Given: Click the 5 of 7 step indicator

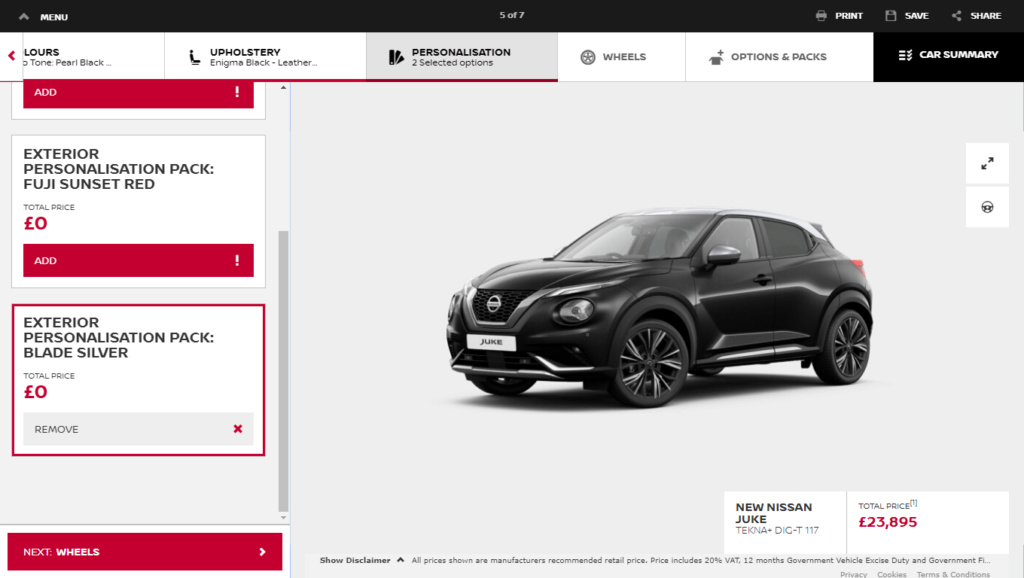Looking at the screenshot, I should 512,15.
